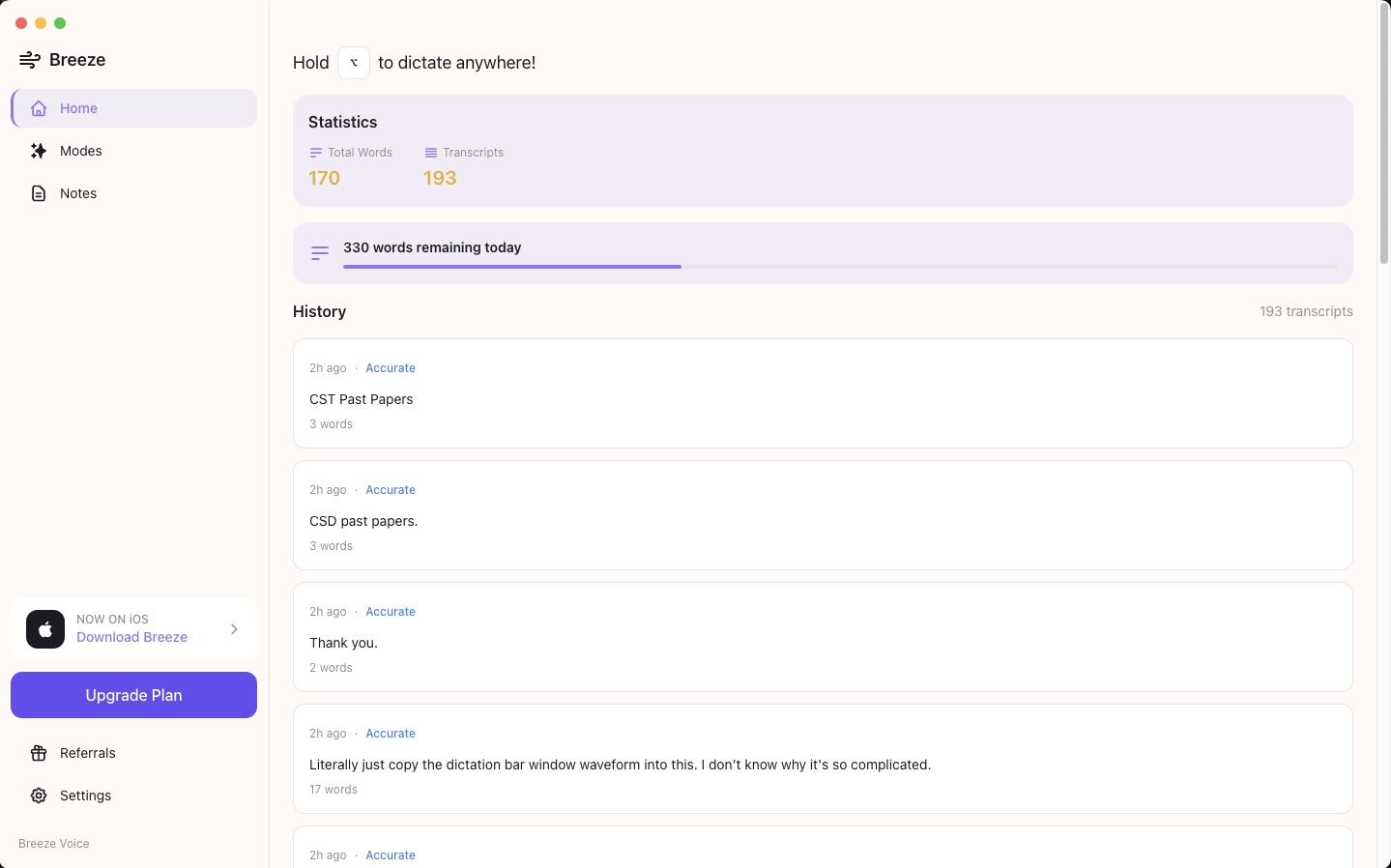Click the Breeze wind logo icon

30,60
